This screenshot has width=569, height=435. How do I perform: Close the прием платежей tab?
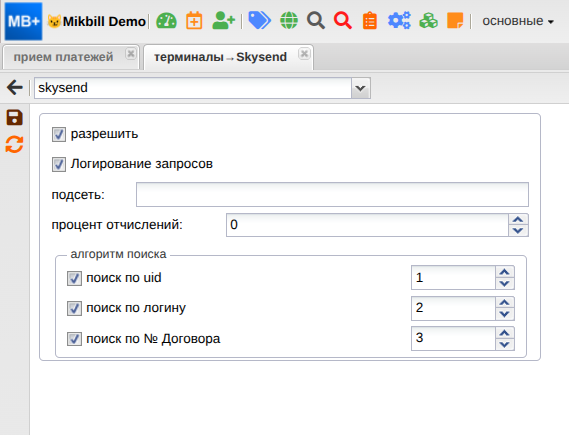coord(131,54)
